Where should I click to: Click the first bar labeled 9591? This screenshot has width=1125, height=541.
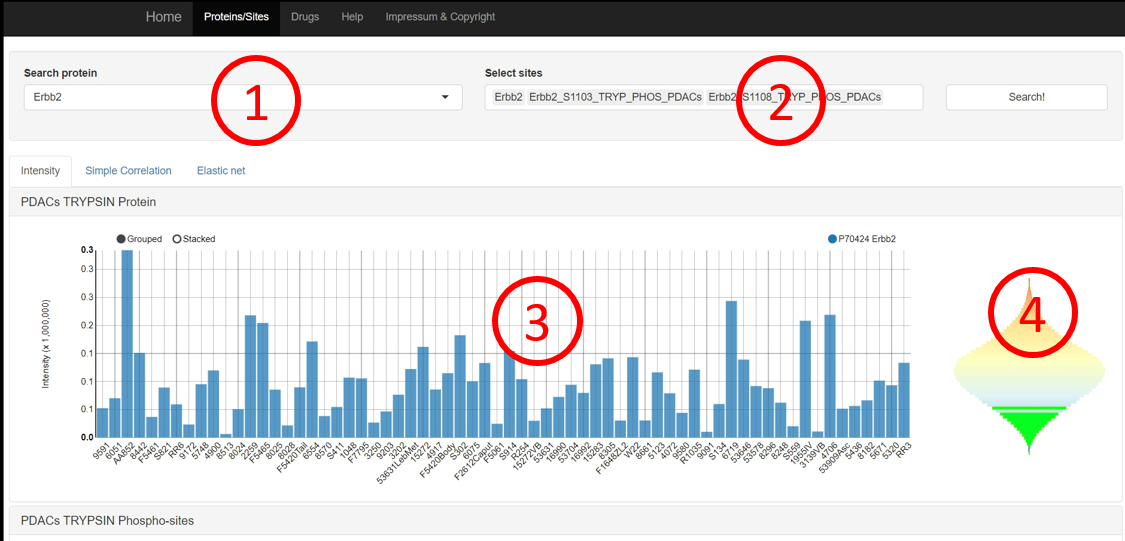coord(102,422)
